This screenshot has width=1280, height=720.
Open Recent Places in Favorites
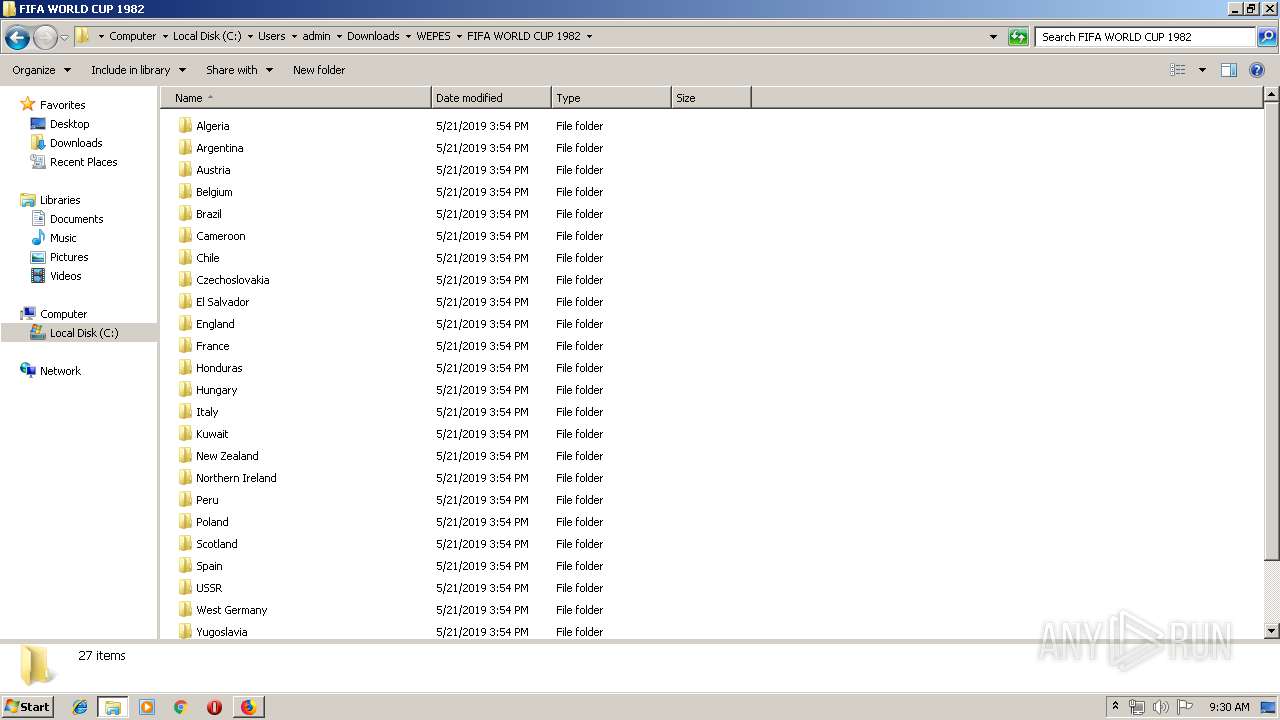[x=83, y=162]
